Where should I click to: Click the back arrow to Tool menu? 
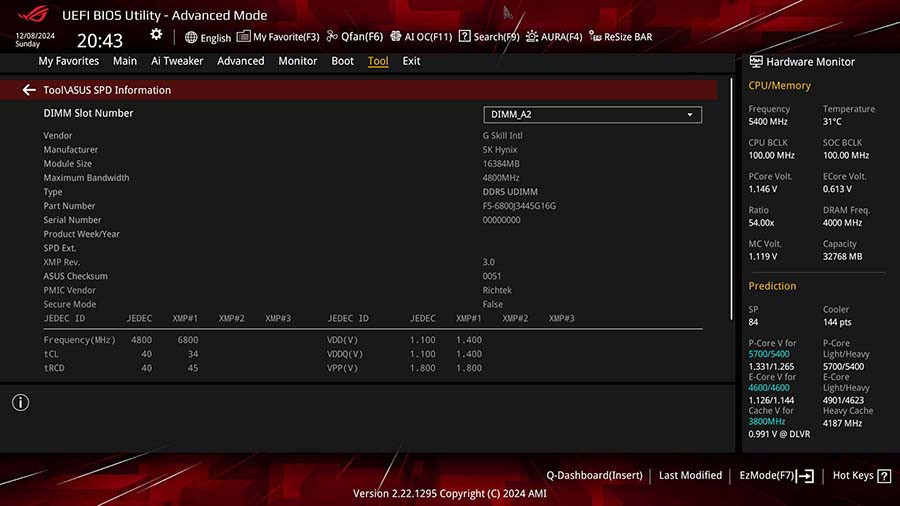point(29,90)
